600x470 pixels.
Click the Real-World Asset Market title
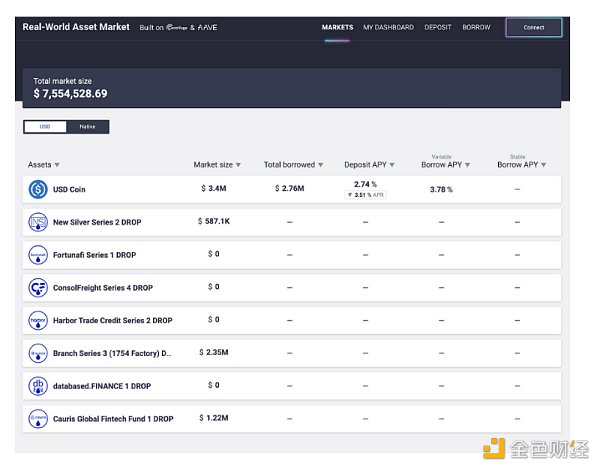[76, 27]
